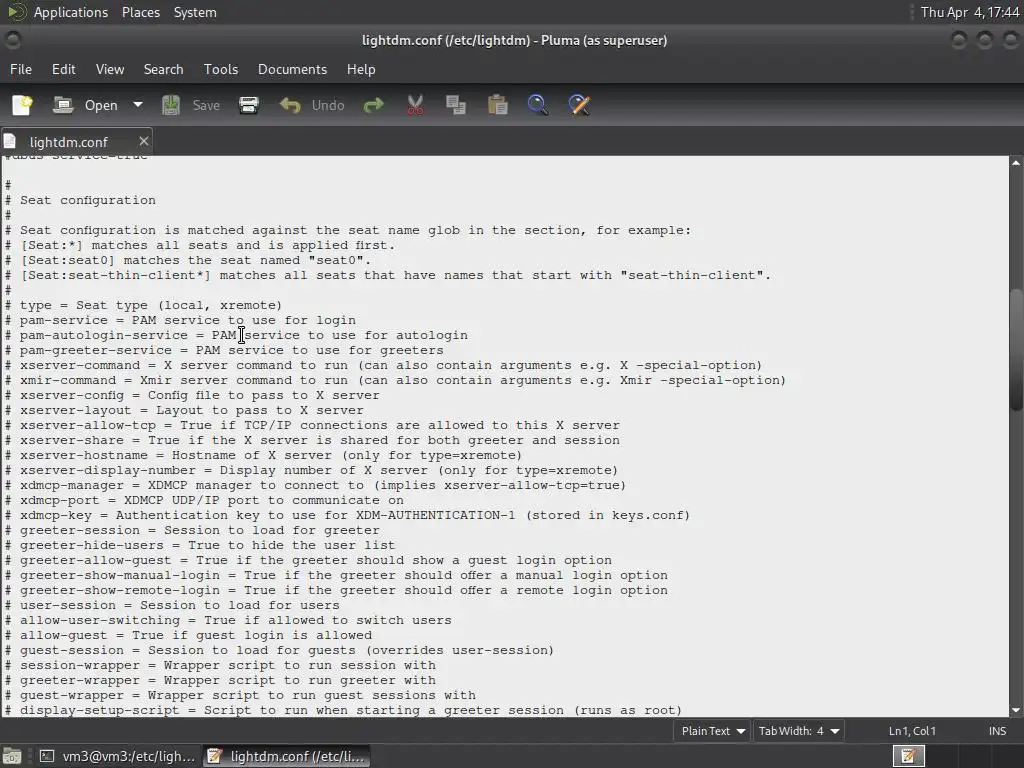1024x768 pixels.
Task: Click the "xserver-command" line
Action: (383, 366)
